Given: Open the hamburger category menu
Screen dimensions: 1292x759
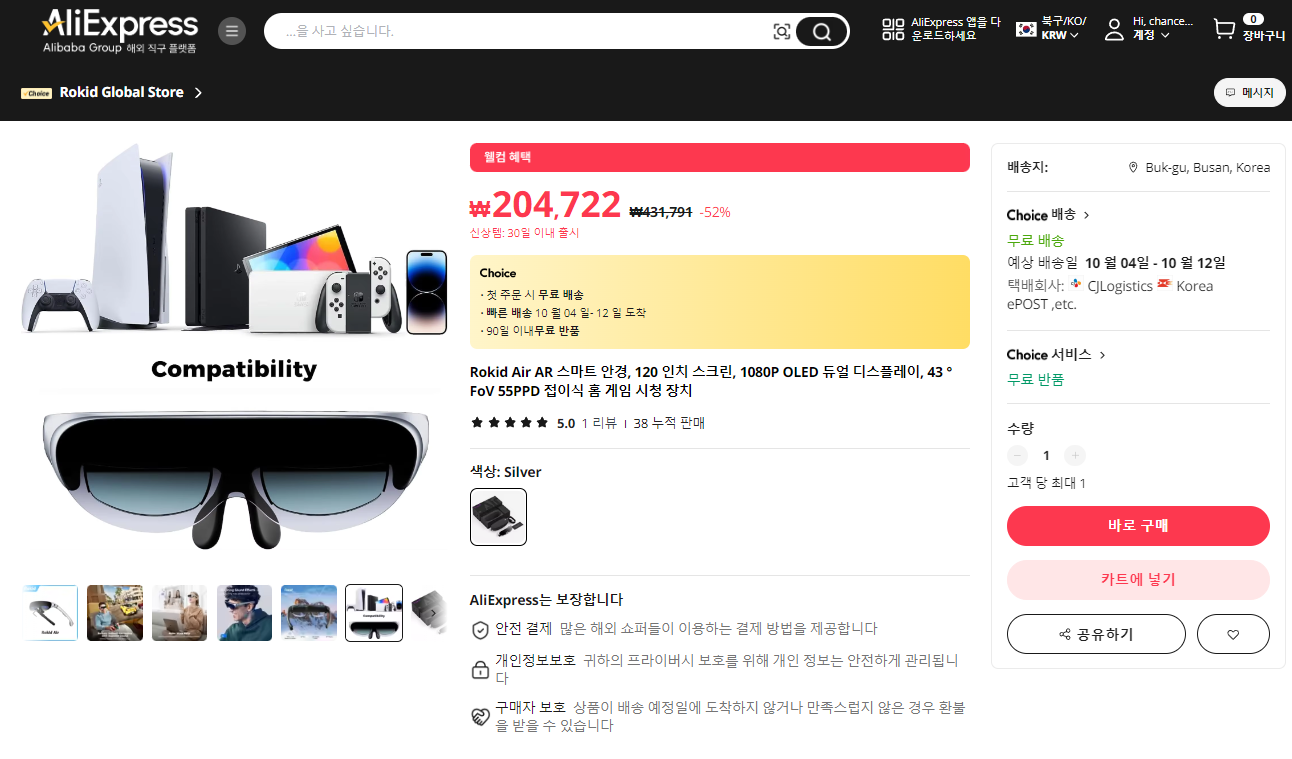Looking at the screenshot, I should click(x=232, y=31).
